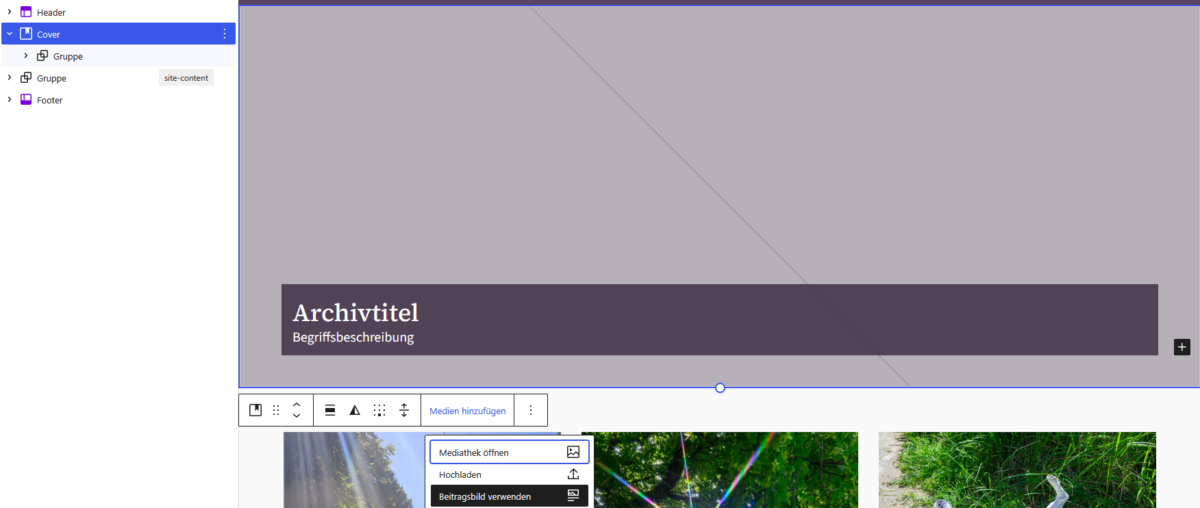This screenshot has width=1200, height=508.
Task: Click the rainbow lens flare post image
Action: [x=719, y=470]
